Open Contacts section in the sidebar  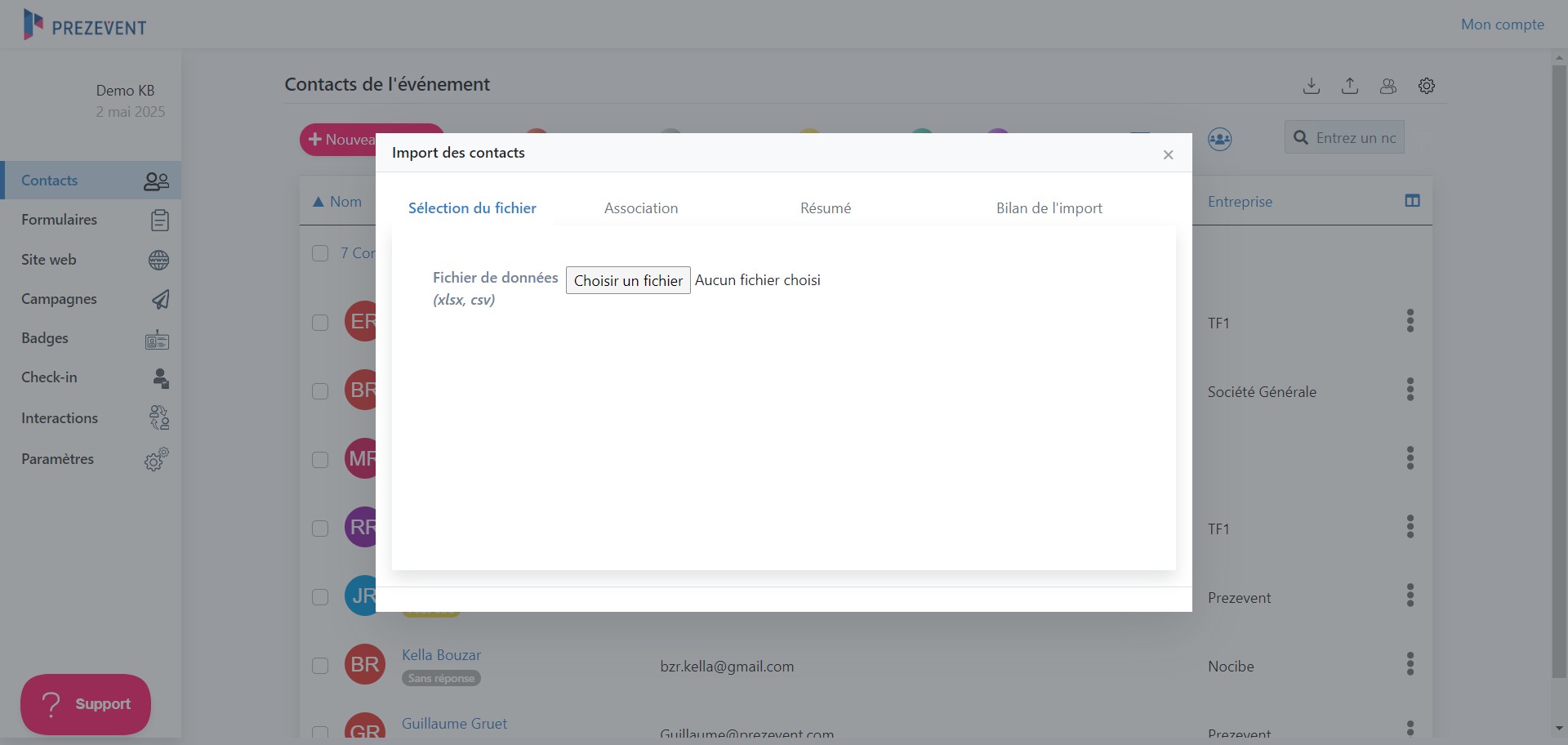[91, 181]
